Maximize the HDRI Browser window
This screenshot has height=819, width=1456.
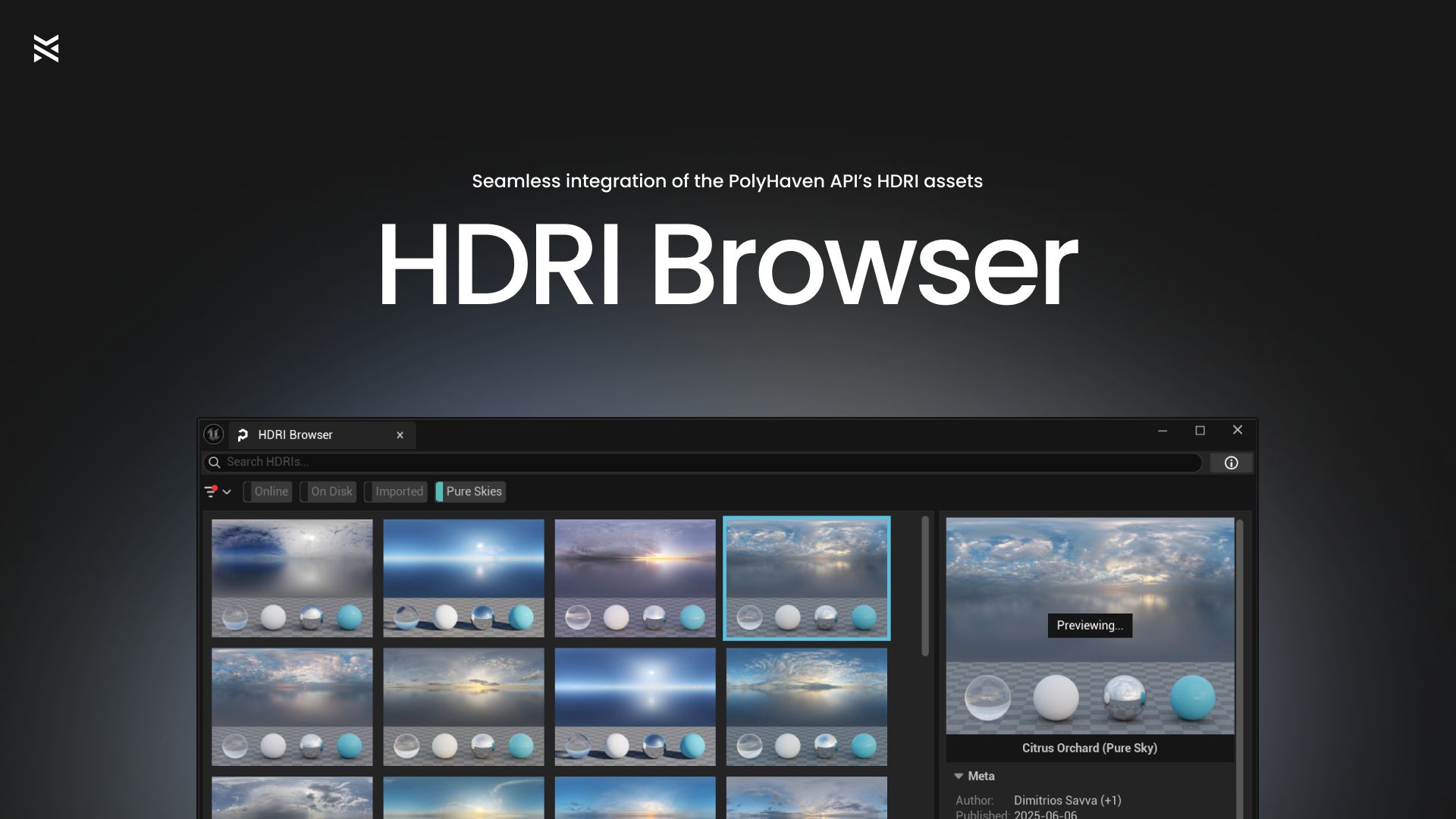[1200, 431]
